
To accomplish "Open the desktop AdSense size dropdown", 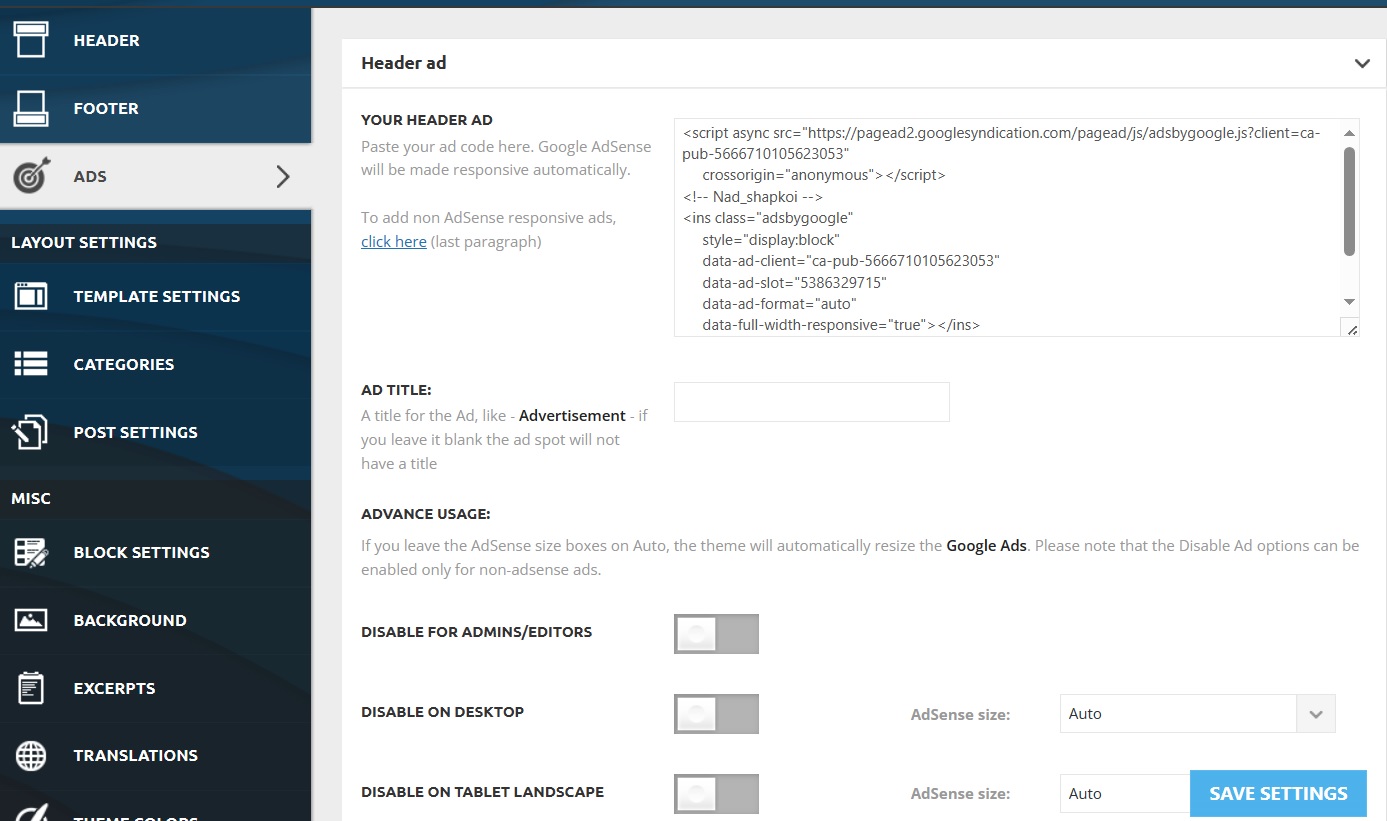I will 1197,714.
